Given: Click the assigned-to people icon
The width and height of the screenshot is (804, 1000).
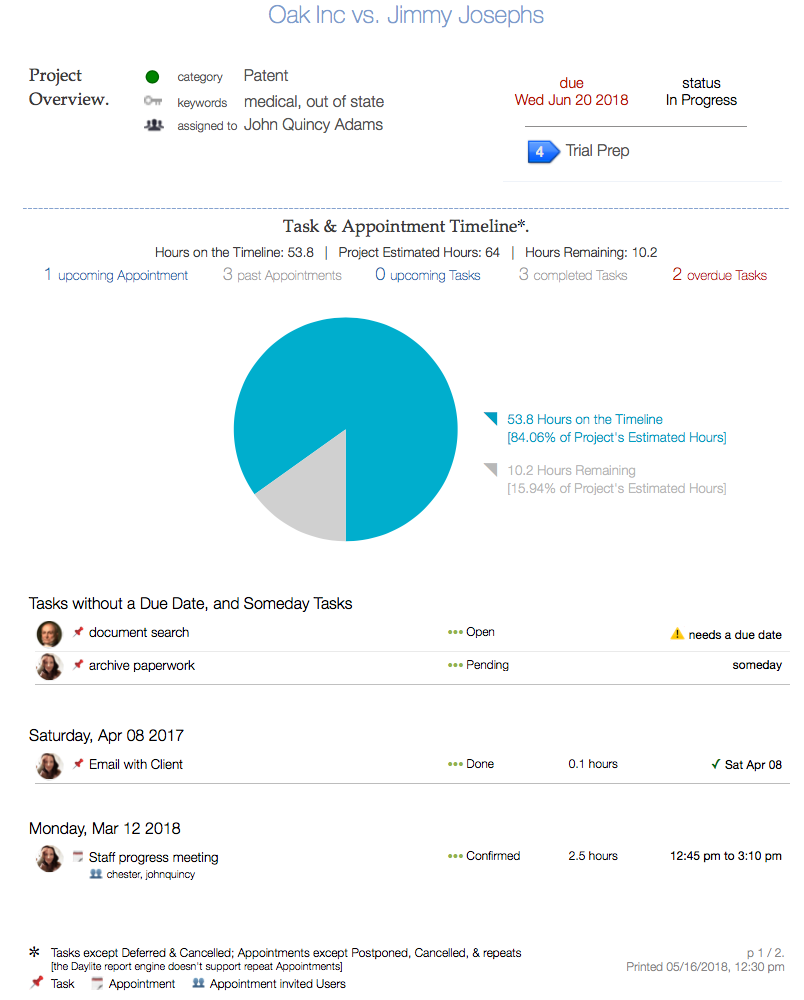Looking at the screenshot, I should click(153, 125).
